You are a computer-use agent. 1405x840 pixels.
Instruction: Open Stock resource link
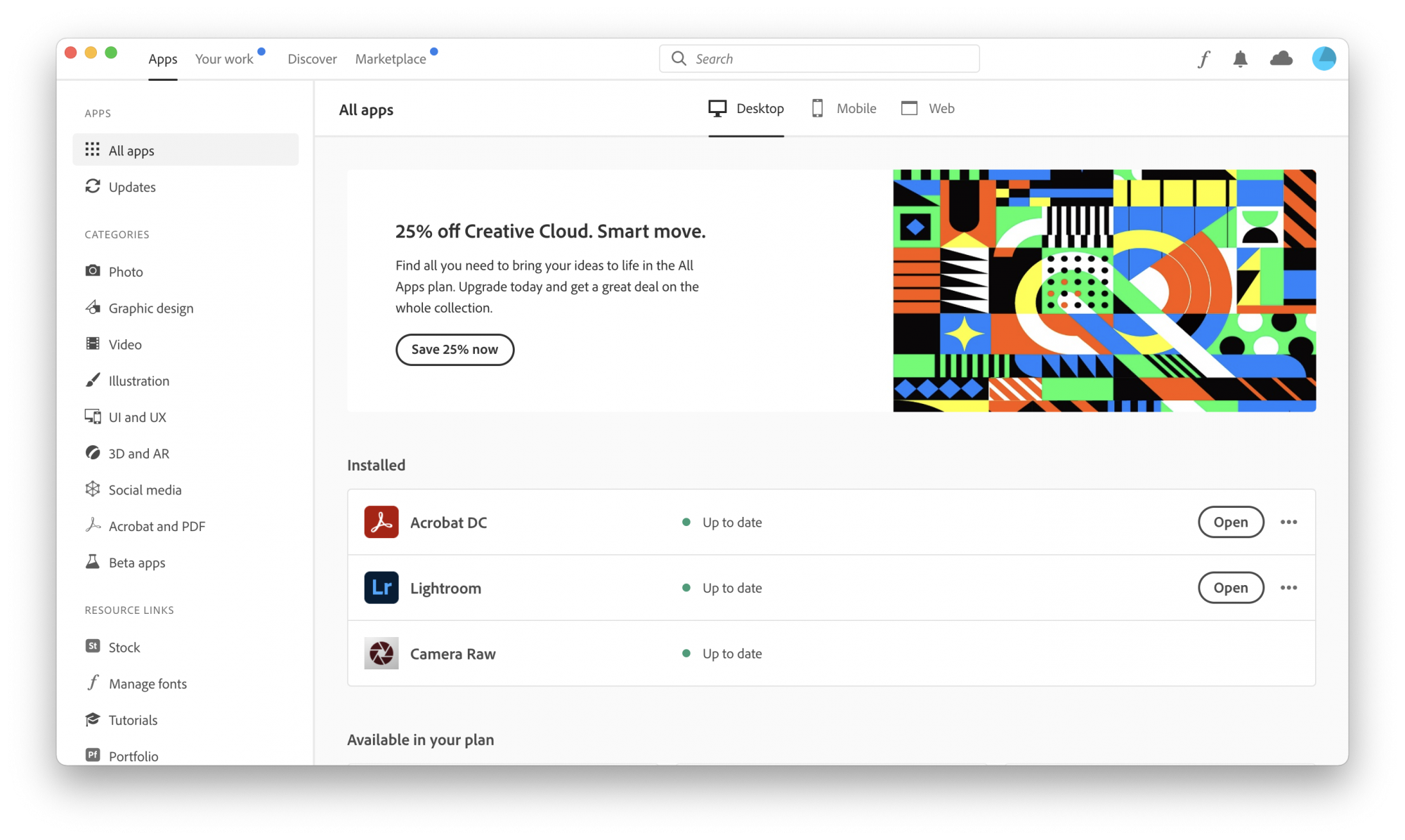point(124,648)
